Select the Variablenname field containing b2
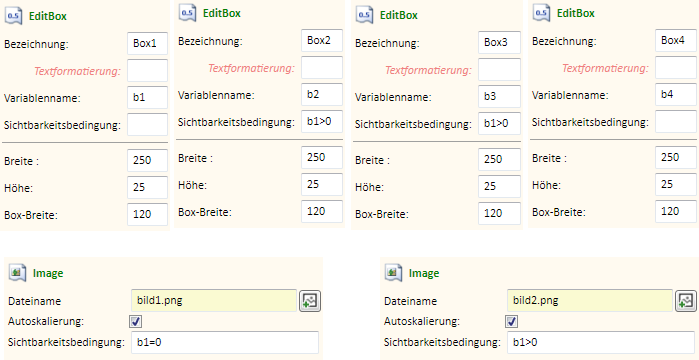 [x=321, y=94]
